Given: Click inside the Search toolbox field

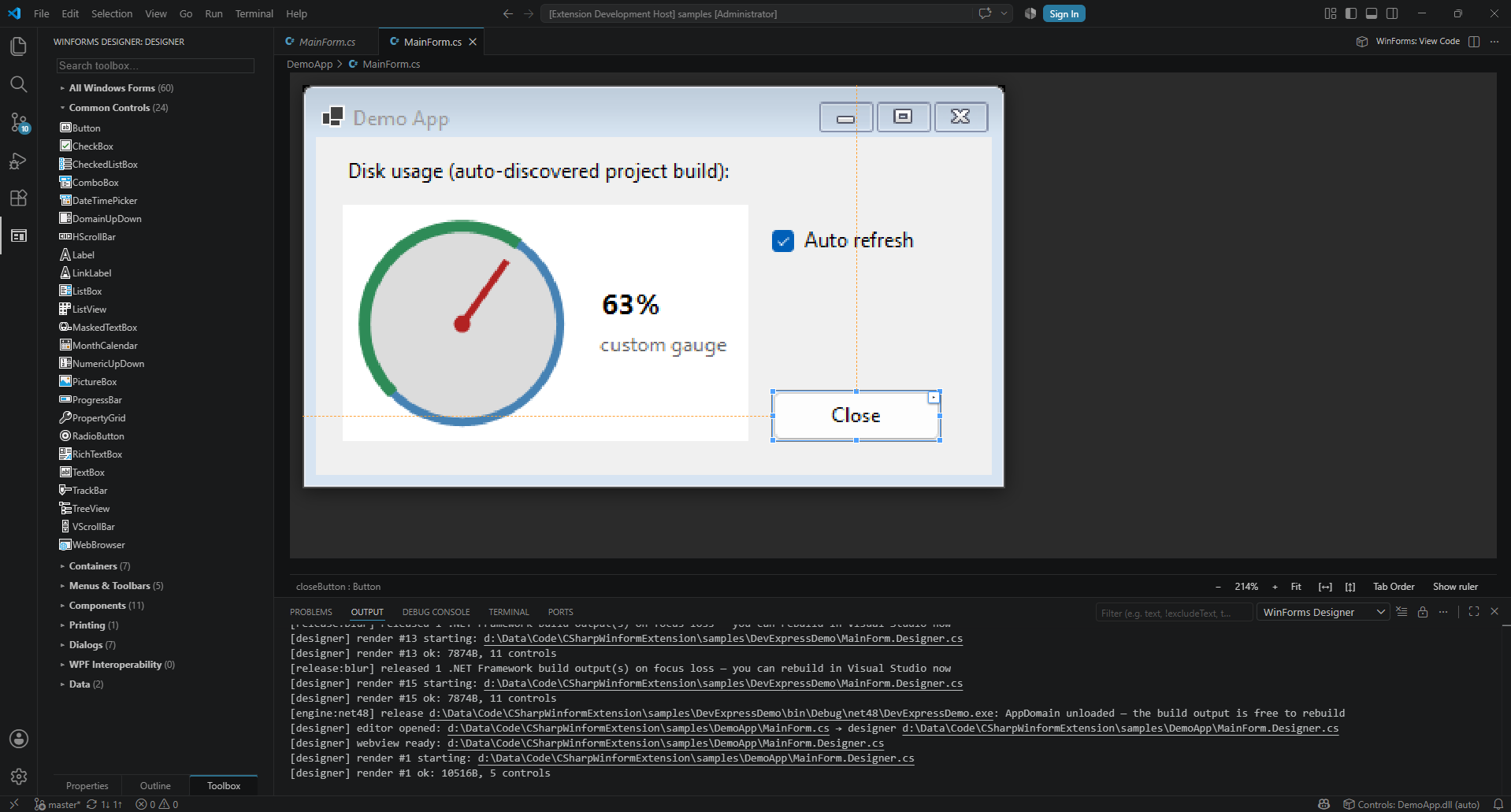Looking at the screenshot, I should pyautogui.click(x=155, y=65).
